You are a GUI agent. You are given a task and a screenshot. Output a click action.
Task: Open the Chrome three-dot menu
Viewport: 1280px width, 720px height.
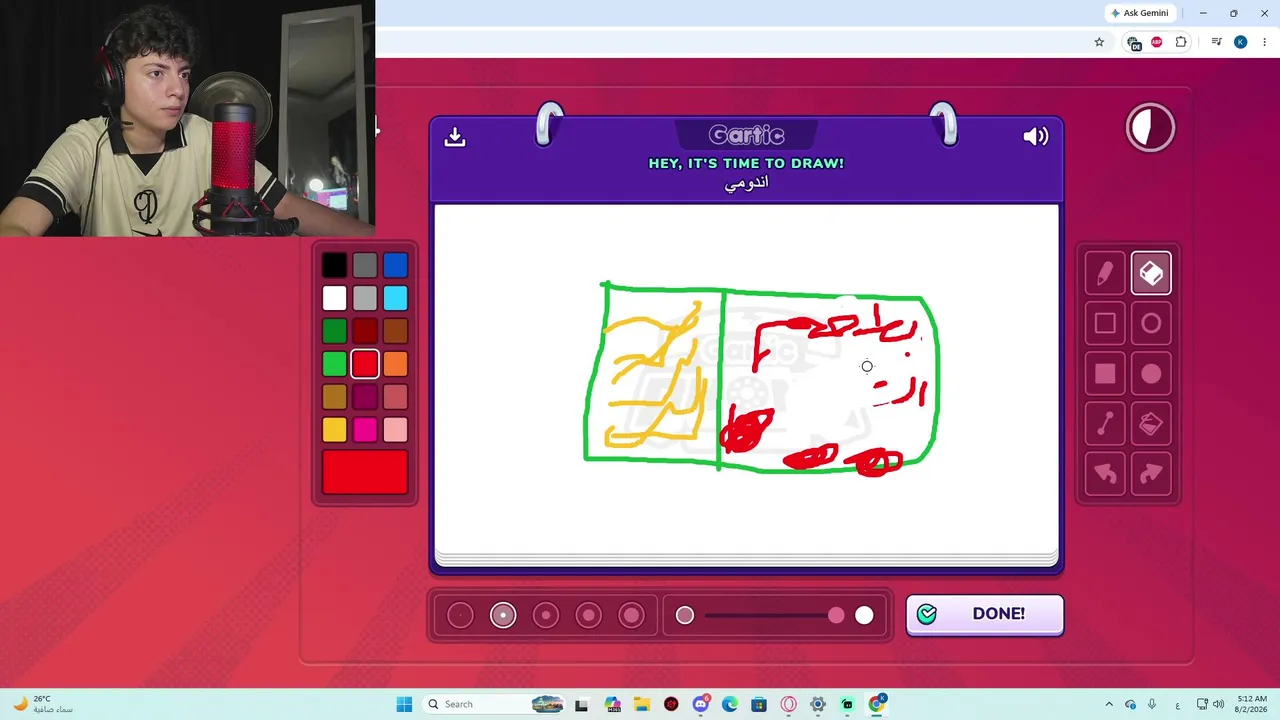1264,42
